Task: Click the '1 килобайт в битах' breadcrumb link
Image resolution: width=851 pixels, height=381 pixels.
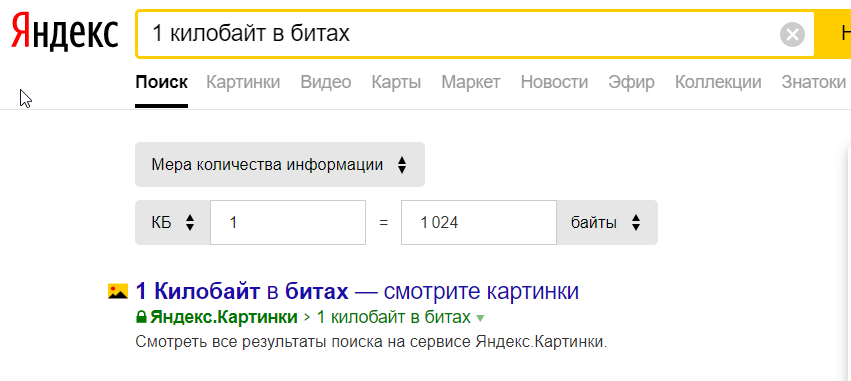Action: tap(393, 317)
